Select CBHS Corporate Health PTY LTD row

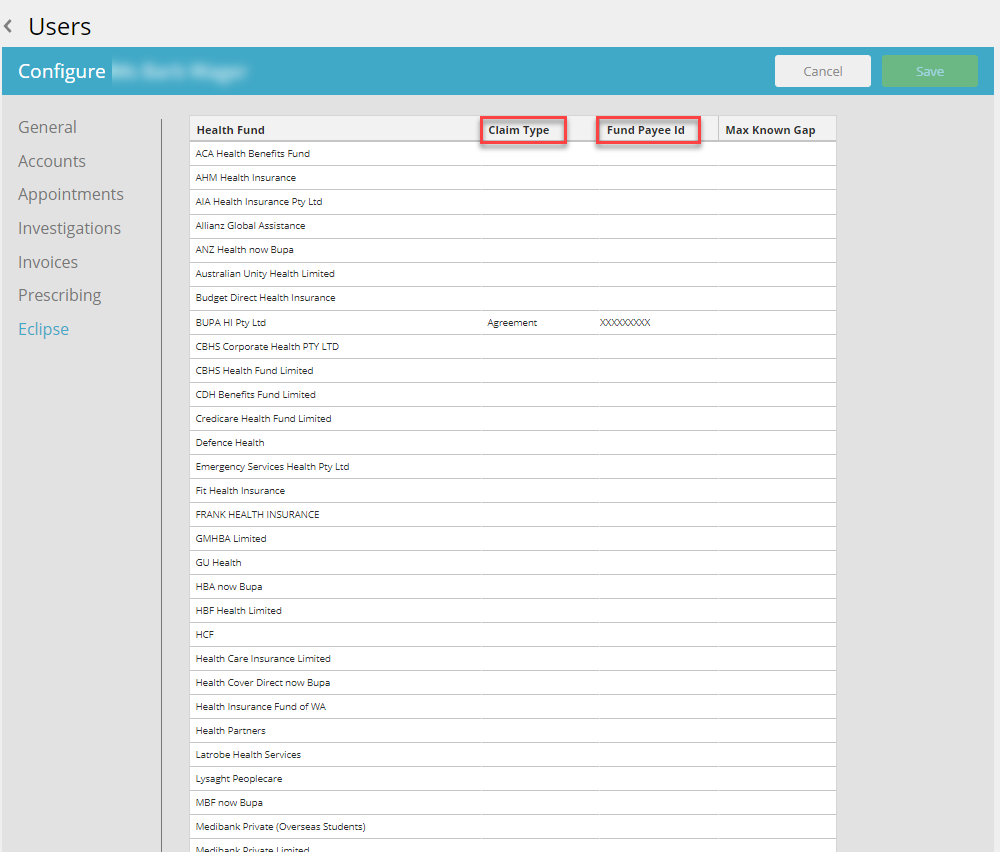tap(513, 347)
